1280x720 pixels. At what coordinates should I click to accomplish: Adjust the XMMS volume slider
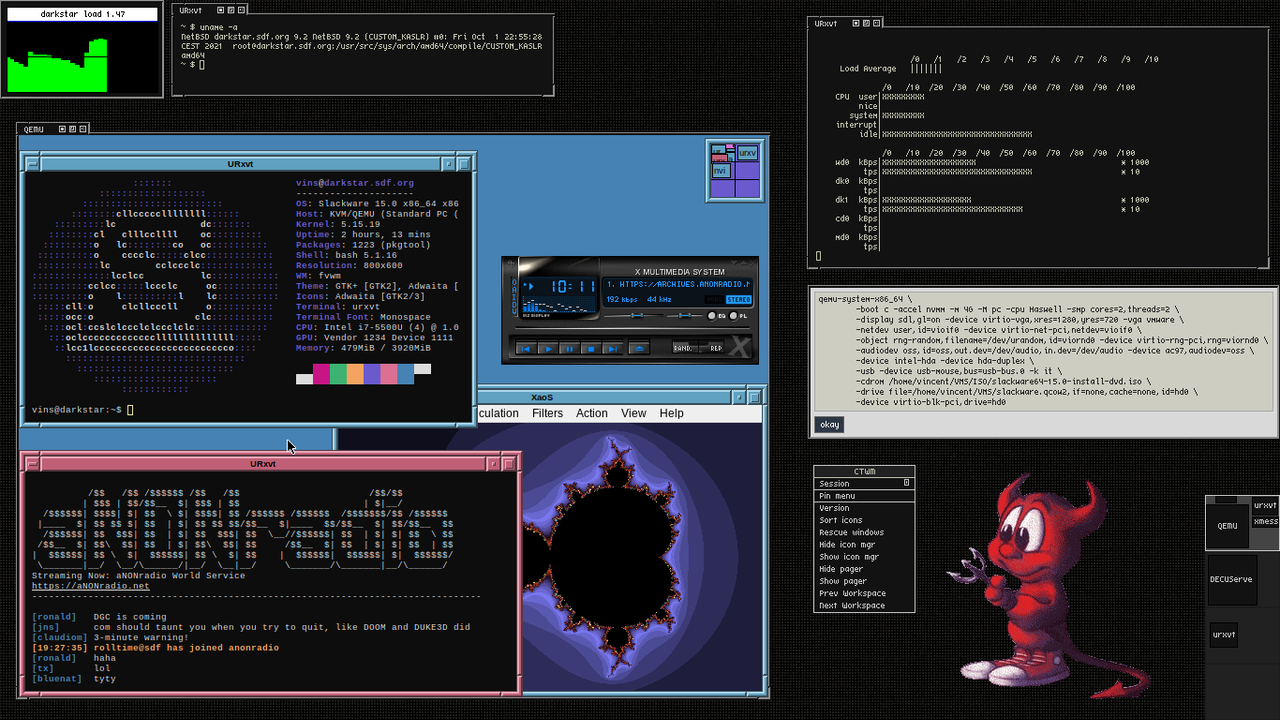[x=634, y=316]
